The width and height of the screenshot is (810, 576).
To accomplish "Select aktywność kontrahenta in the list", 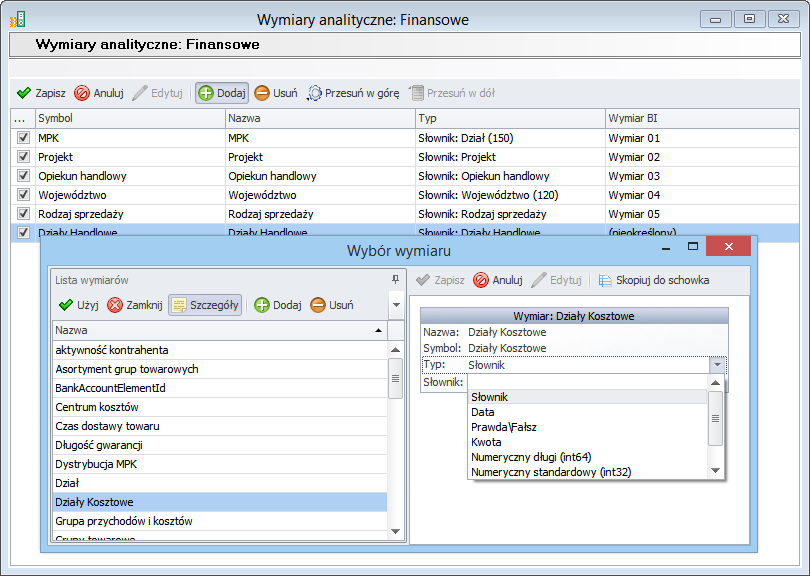I will click(220, 350).
